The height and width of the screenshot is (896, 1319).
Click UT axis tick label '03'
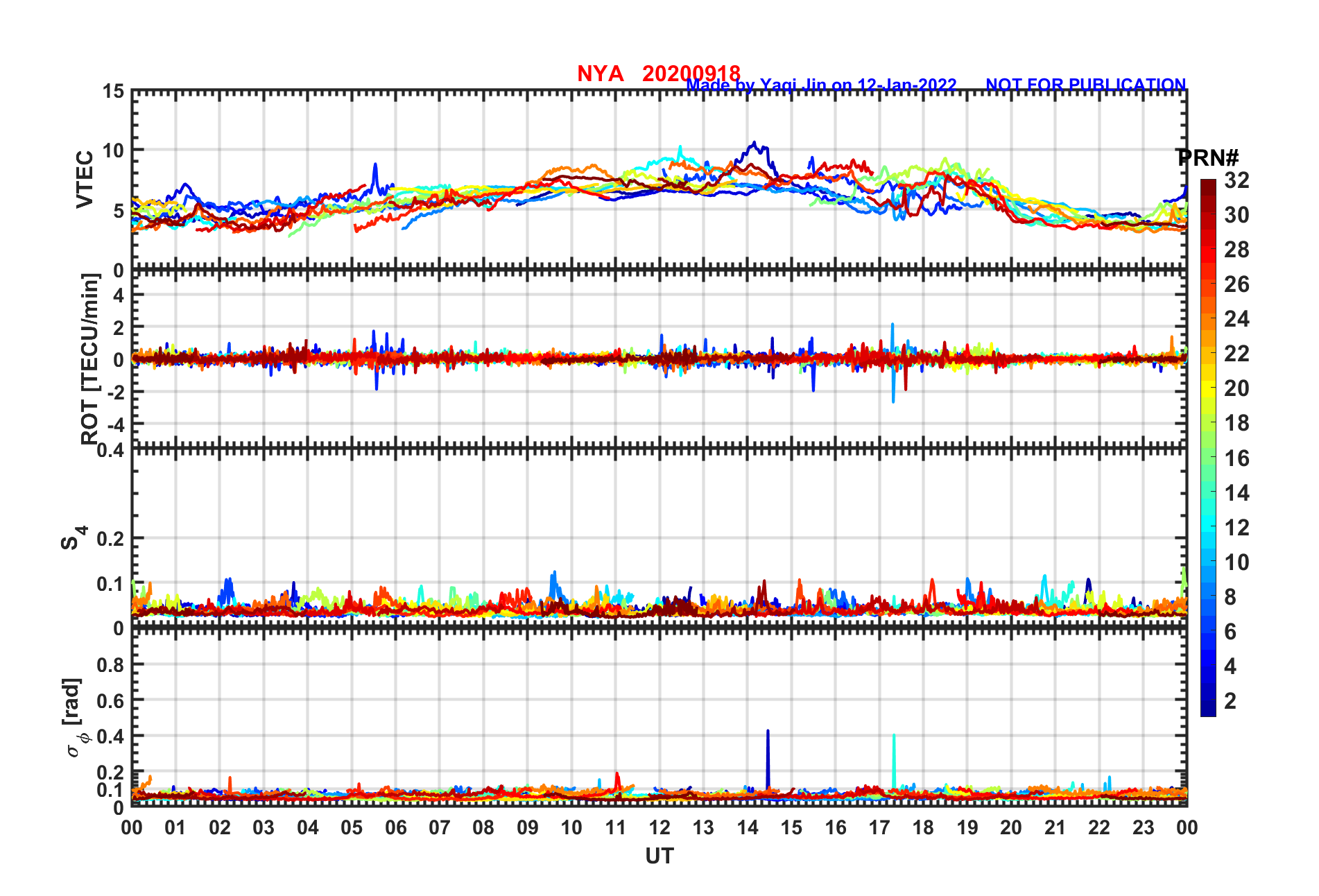tap(264, 827)
